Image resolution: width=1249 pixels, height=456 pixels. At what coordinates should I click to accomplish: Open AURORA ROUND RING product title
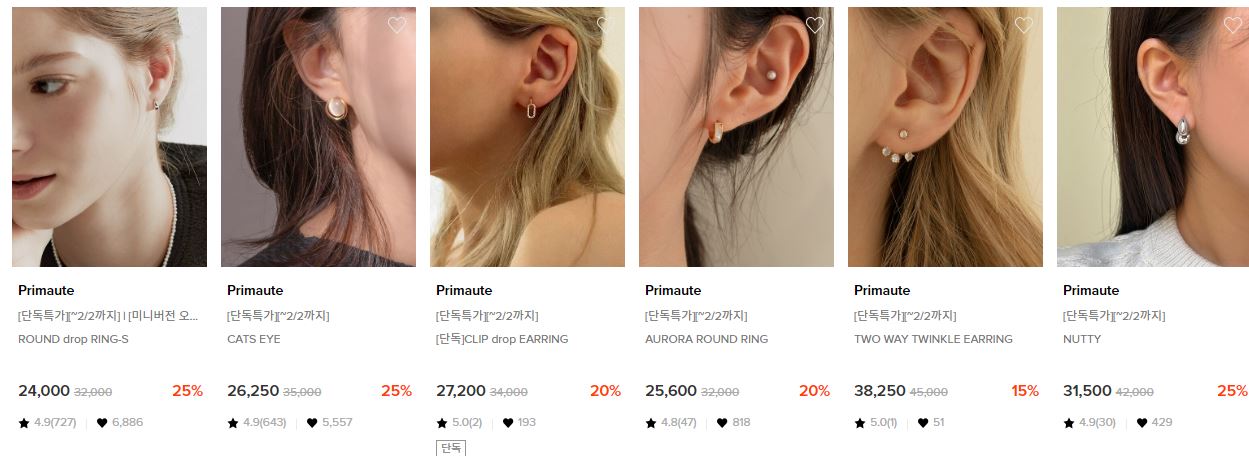(707, 339)
